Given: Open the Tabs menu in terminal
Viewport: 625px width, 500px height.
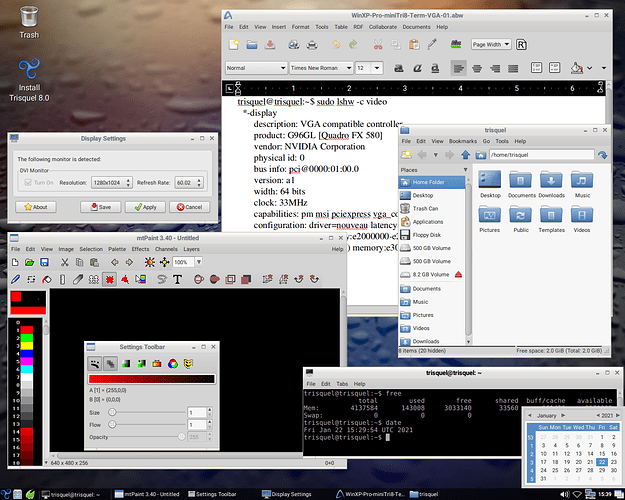Looking at the screenshot, I should (x=342, y=384).
